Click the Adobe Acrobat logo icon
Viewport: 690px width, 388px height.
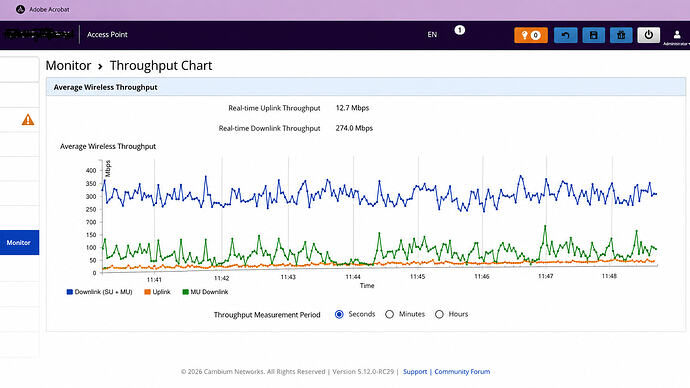(x=20, y=9)
